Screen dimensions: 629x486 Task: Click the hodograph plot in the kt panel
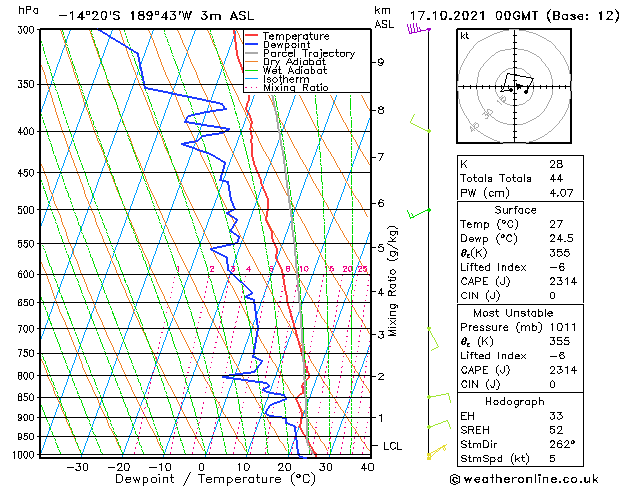[514, 86]
